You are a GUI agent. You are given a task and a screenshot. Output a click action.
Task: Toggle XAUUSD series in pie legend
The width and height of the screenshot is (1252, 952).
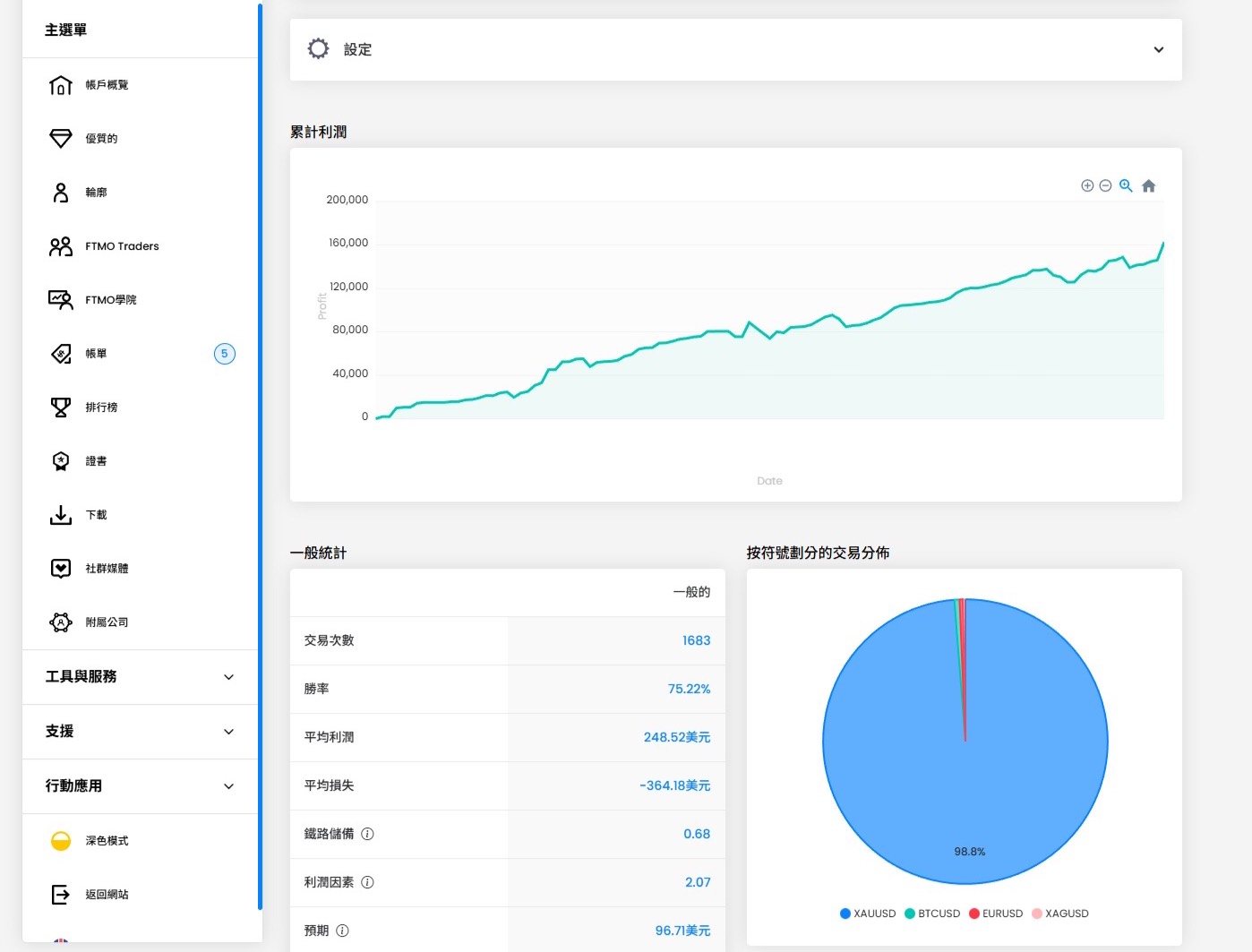click(x=868, y=913)
